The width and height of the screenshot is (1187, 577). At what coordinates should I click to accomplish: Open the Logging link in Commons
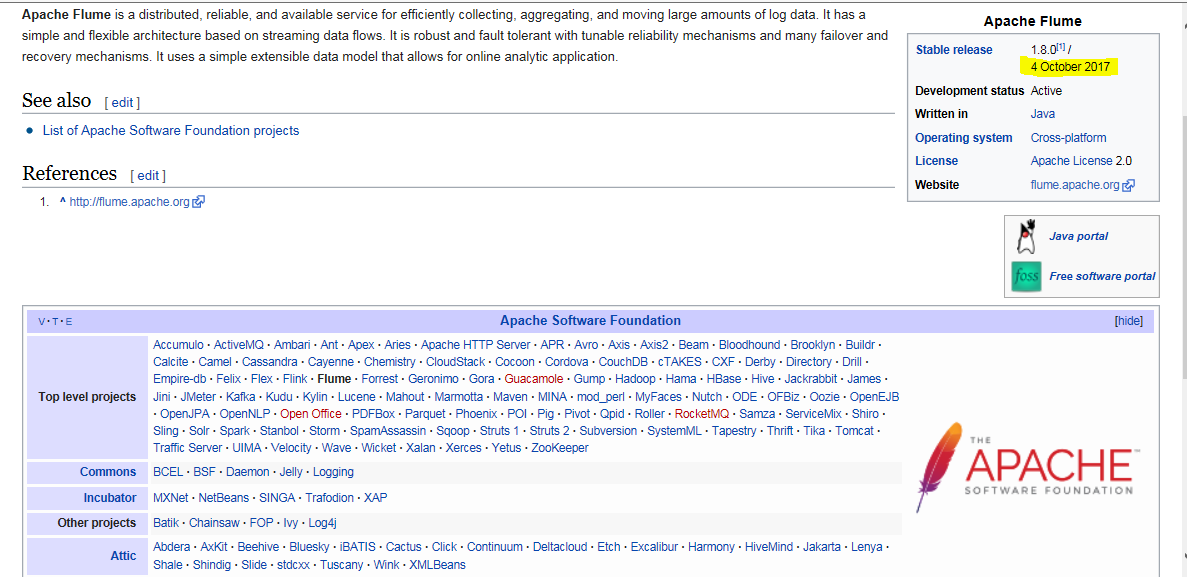click(333, 472)
